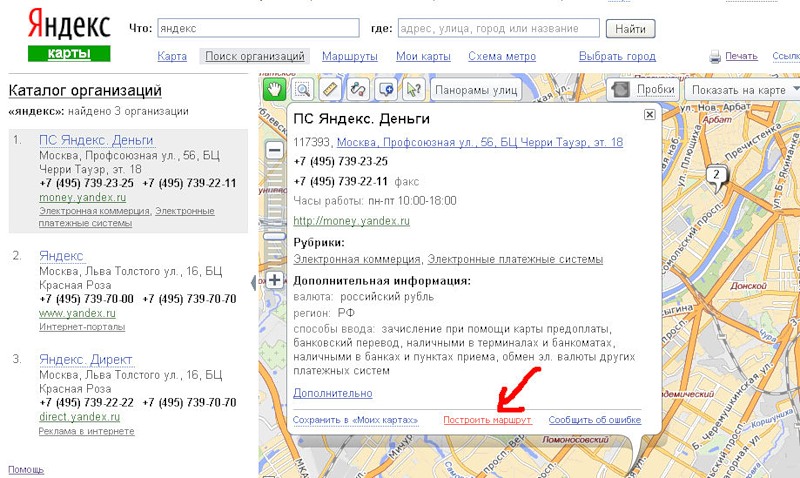
Task: Select the what's-here pointer tool
Action: coord(414,90)
